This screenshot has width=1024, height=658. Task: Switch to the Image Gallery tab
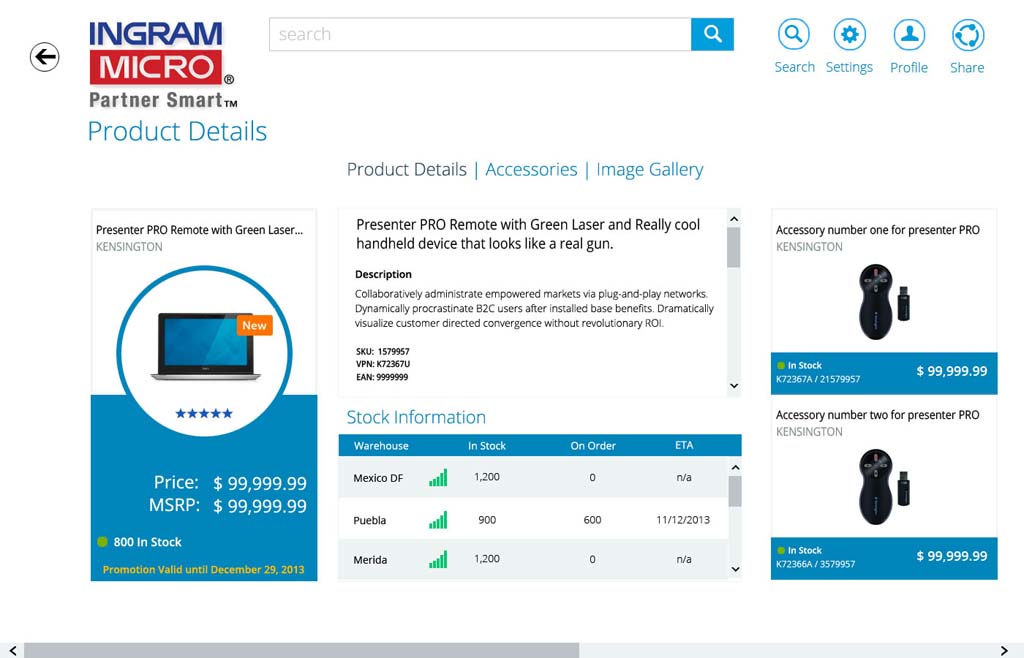(649, 169)
